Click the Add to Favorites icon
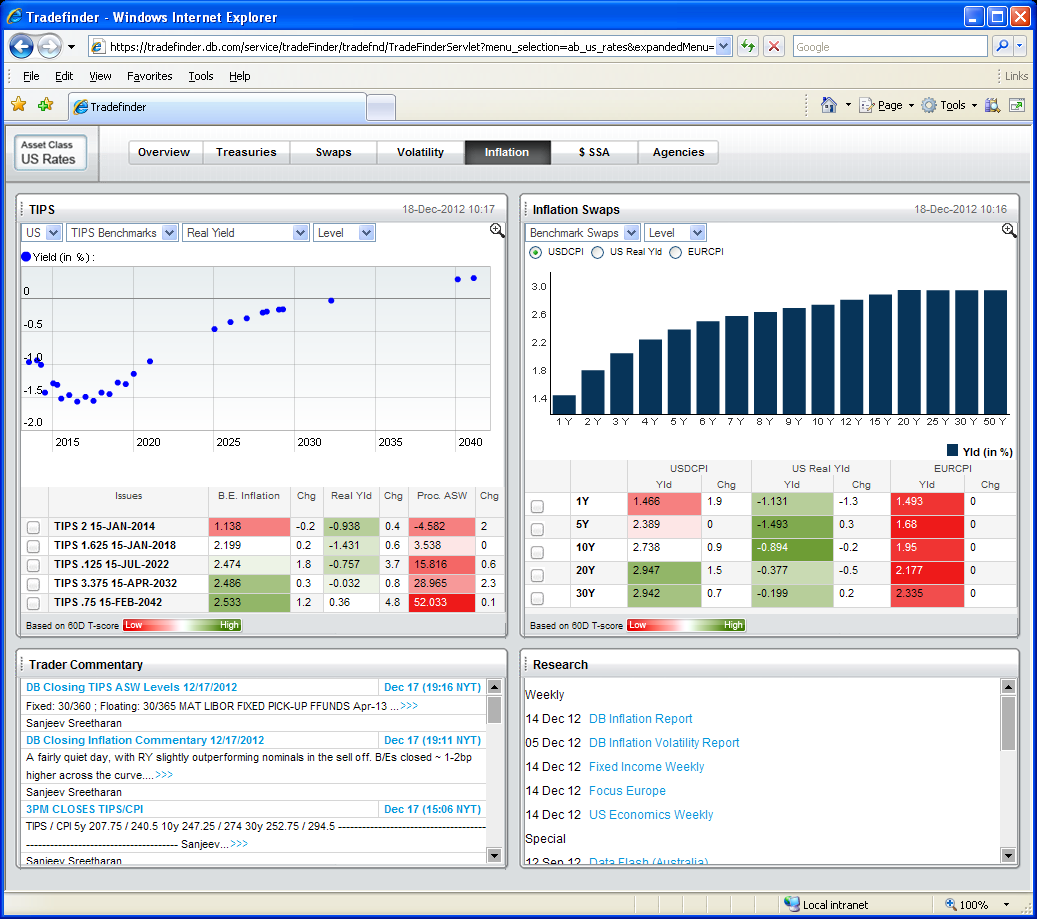1037x919 pixels. (x=45, y=105)
